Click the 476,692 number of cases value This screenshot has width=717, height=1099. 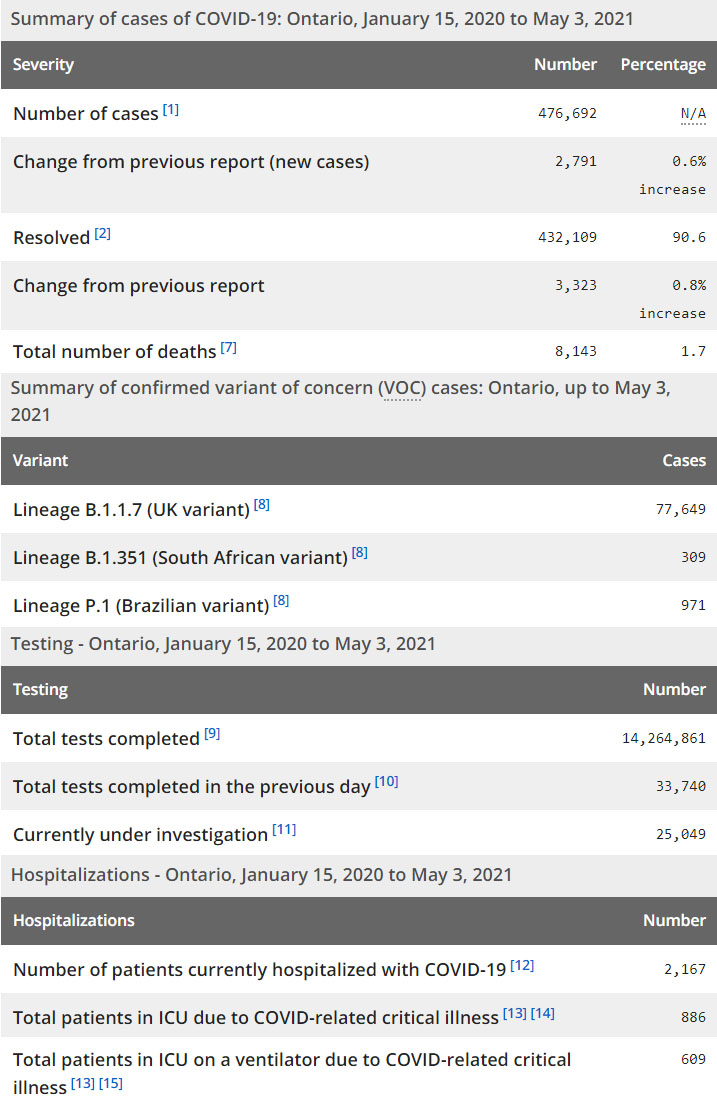click(x=567, y=114)
